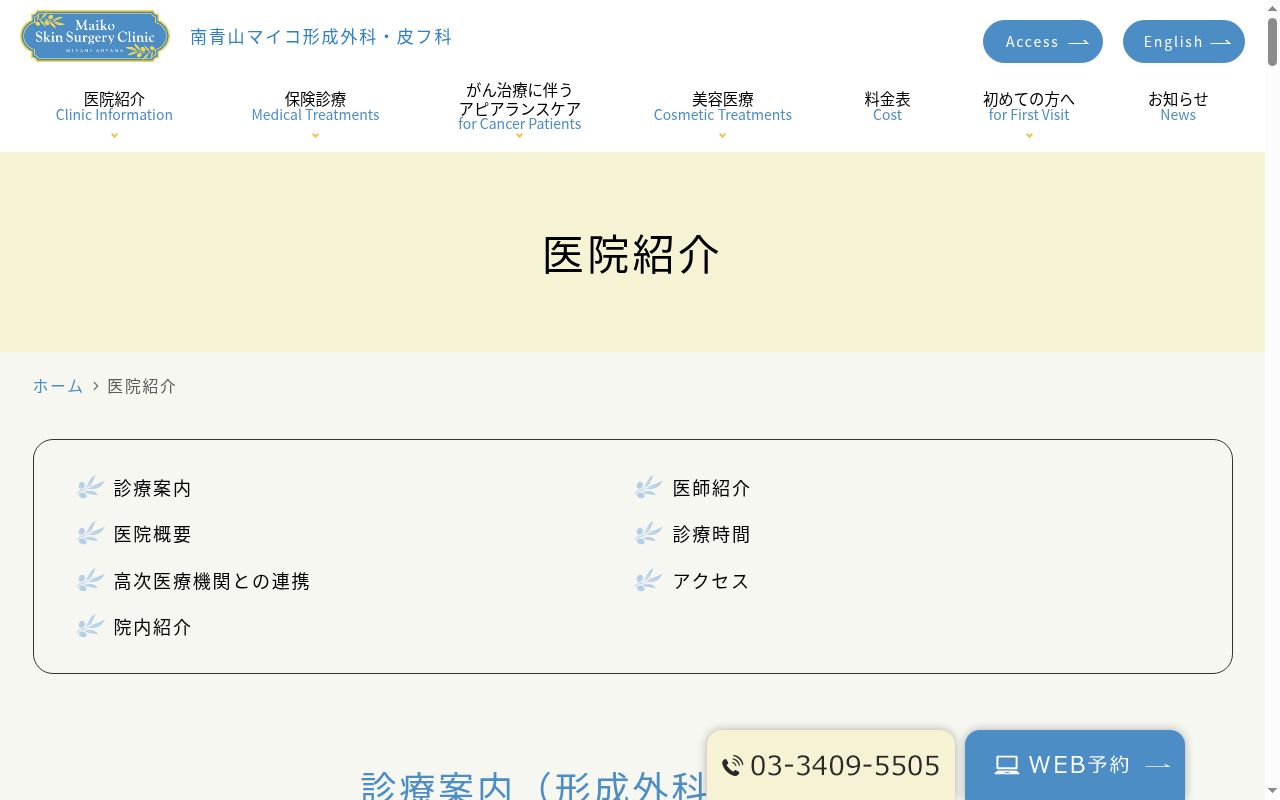The image size is (1280, 800).
Task: Click the WEB予約 reservation button
Action: click(1075, 765)
